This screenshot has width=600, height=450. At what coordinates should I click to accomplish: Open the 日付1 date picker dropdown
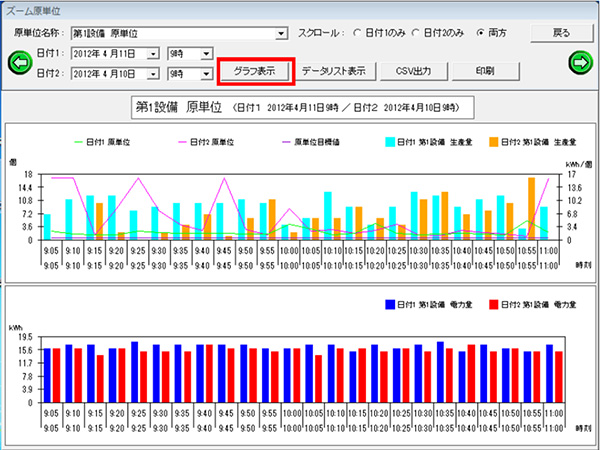[x=153, y=53]
